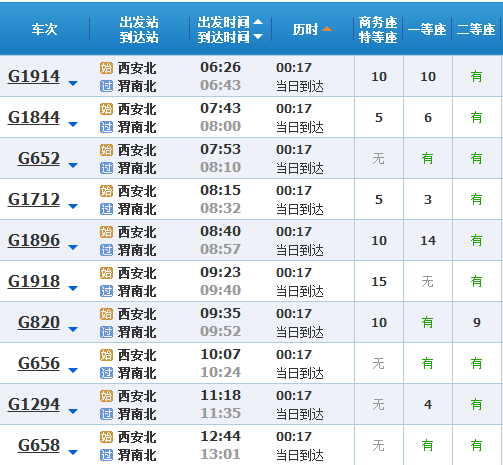
Task: Open train G1896 details link
Action: [34, 240]
